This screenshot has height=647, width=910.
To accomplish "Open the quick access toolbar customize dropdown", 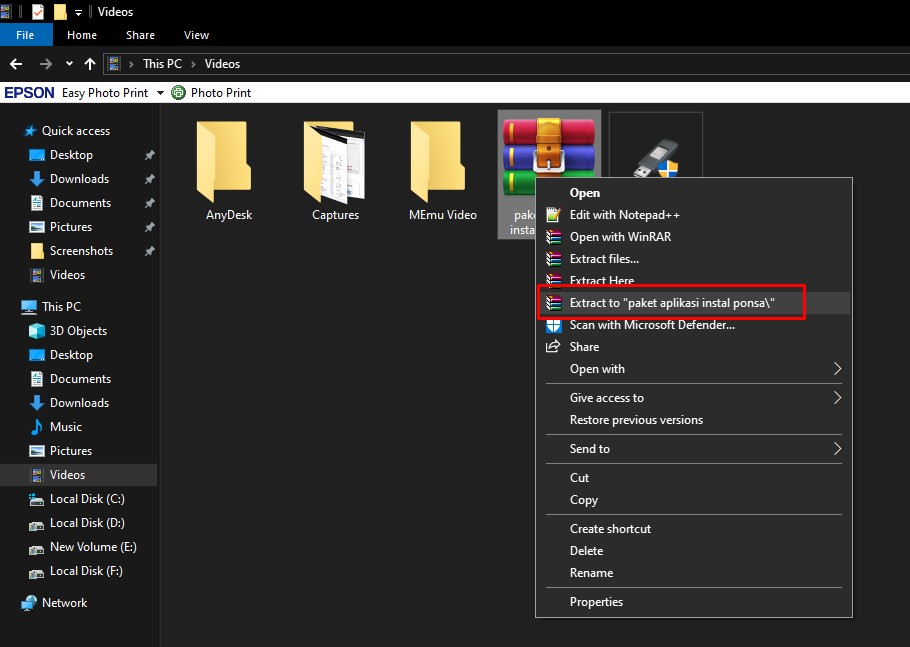I will click(x=78, y=12).
